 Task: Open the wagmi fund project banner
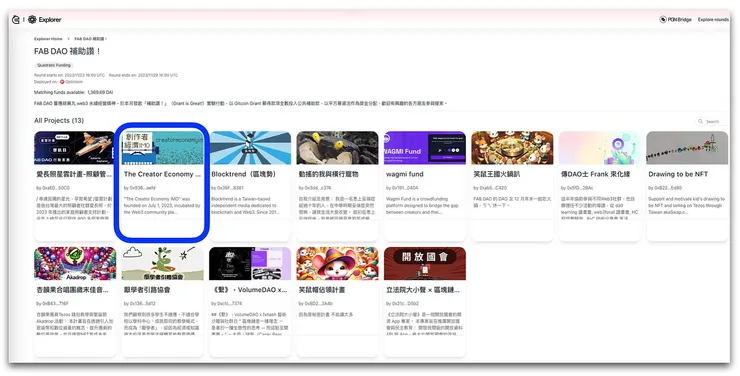[425, 148]
